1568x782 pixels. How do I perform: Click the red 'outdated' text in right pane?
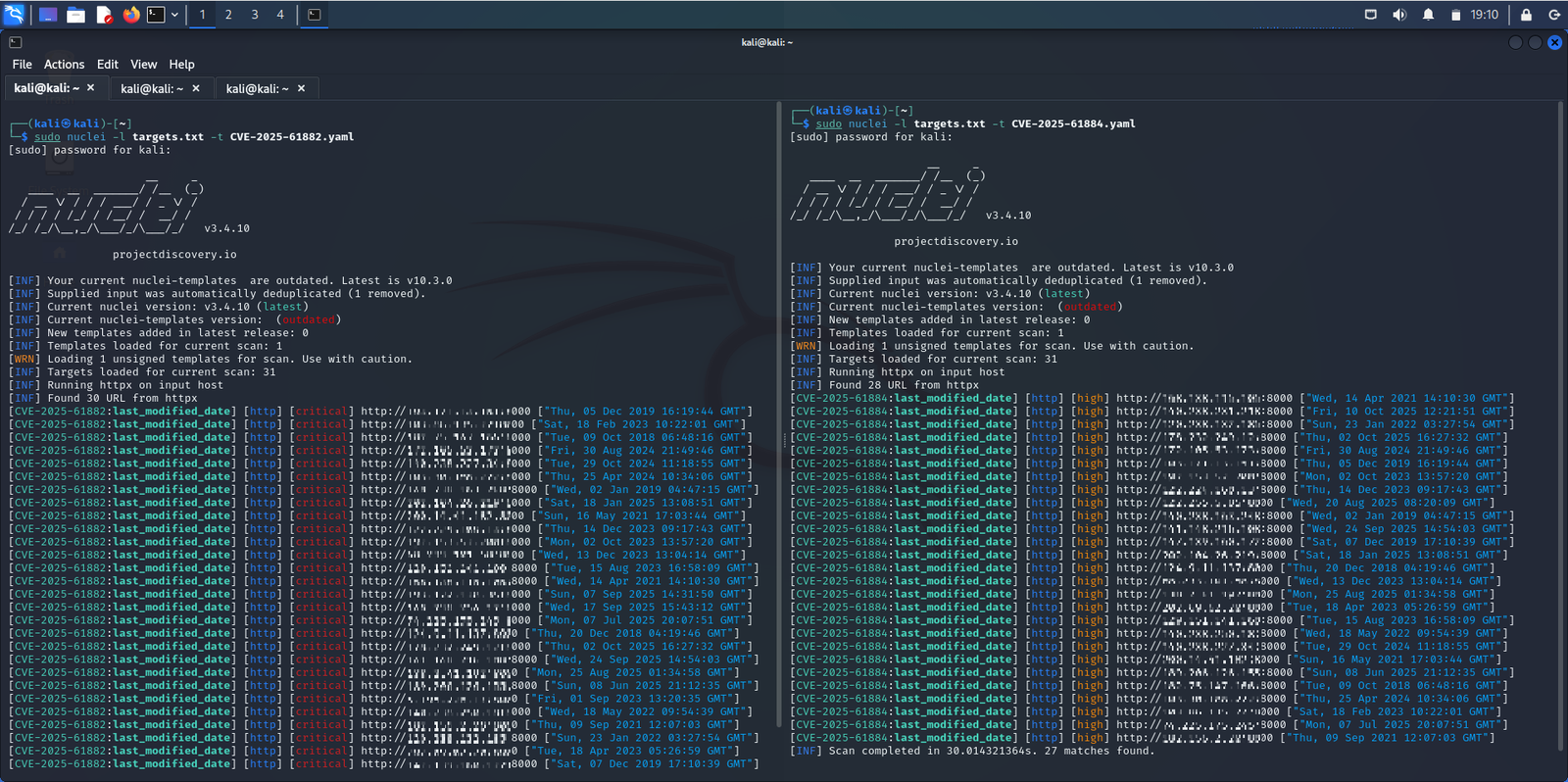pyautogui.click(x=1090, y=307)
